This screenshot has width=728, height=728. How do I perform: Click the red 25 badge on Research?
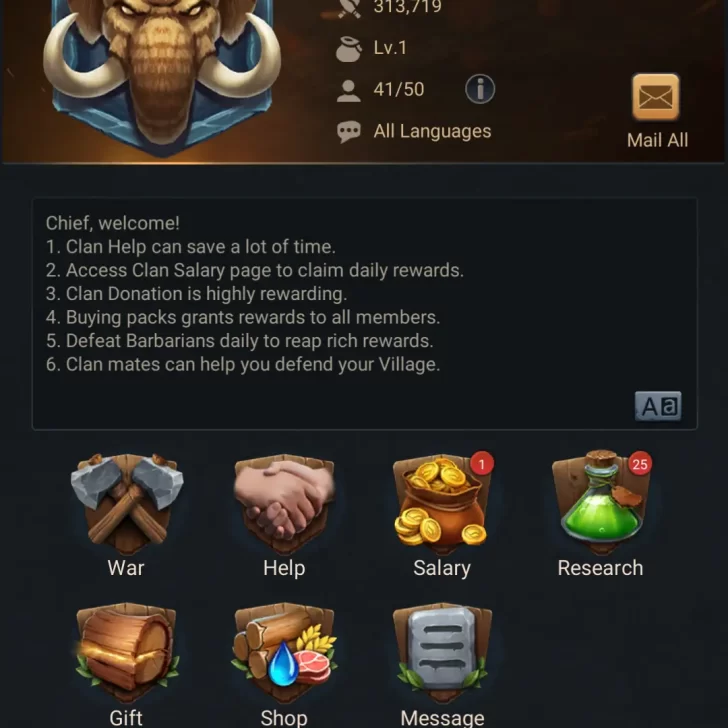click(640, 464)
